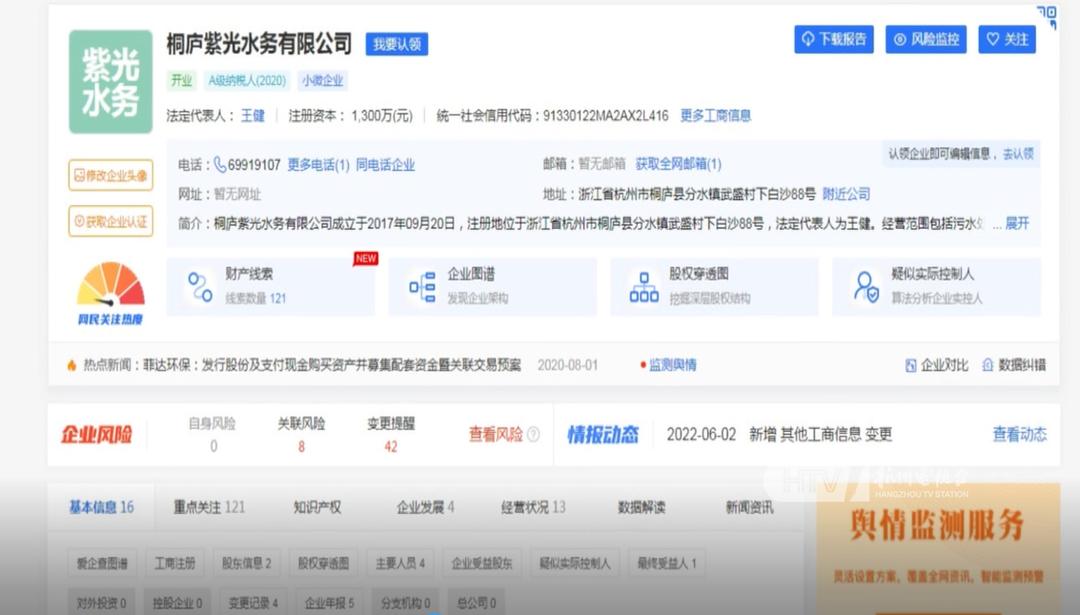Open the 菲达环保 hot news headline
The image size is (1080, 615).
click(x=332, y=365)
